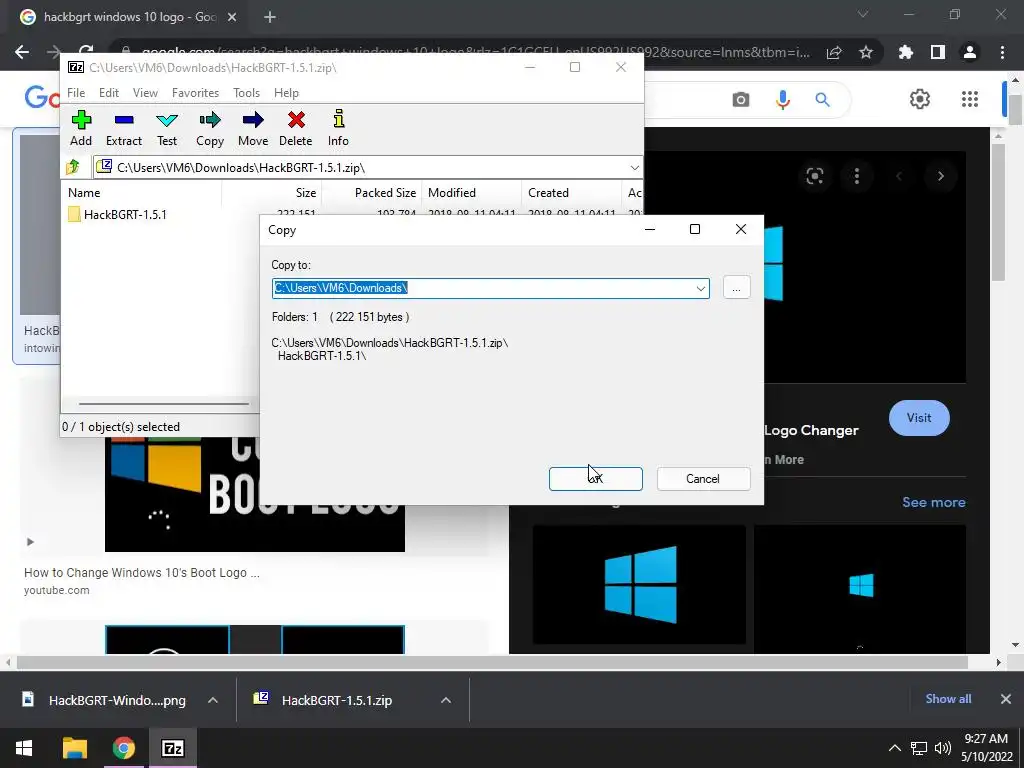Image resolution: width=1024 pixels, height=768 pixels.
Task: Open Chrome profile avatar icon
Action: click(x=970, y=52)
